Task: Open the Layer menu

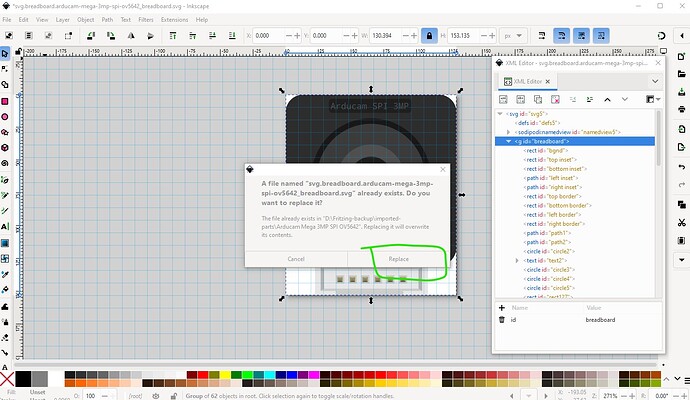Action: 62,20
